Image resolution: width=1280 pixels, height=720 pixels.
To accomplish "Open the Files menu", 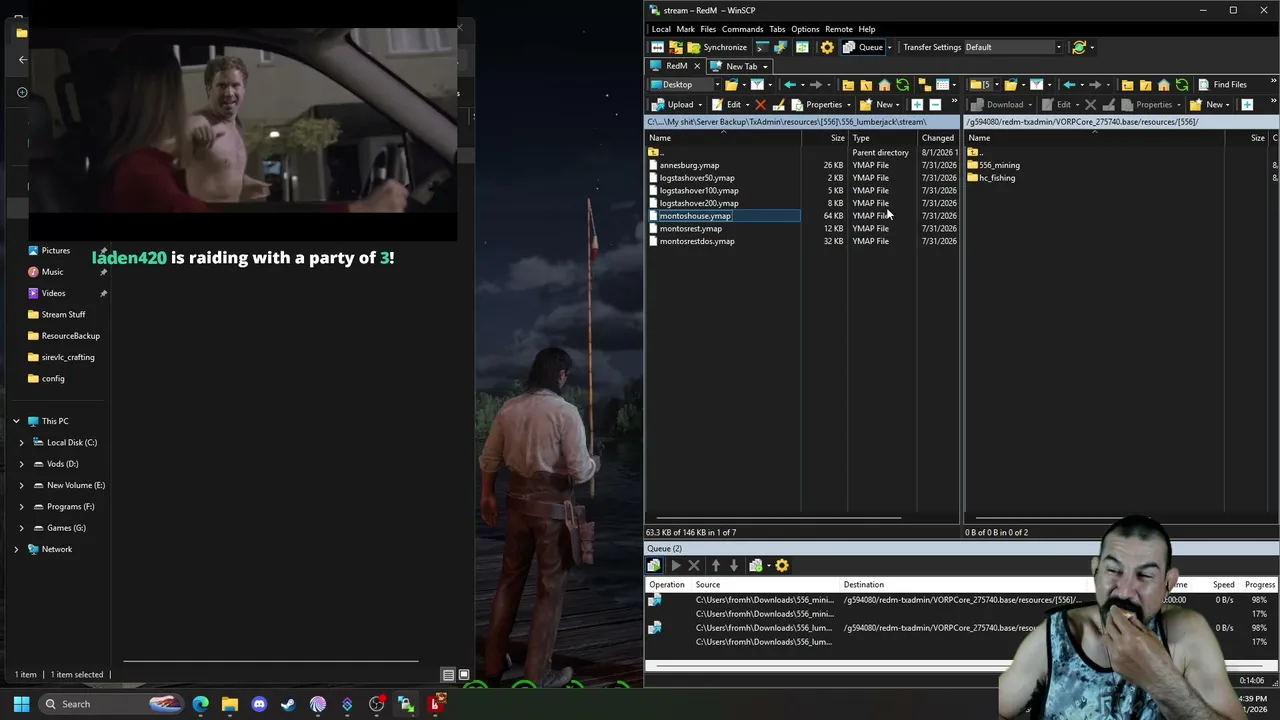I will coord(708,29).
